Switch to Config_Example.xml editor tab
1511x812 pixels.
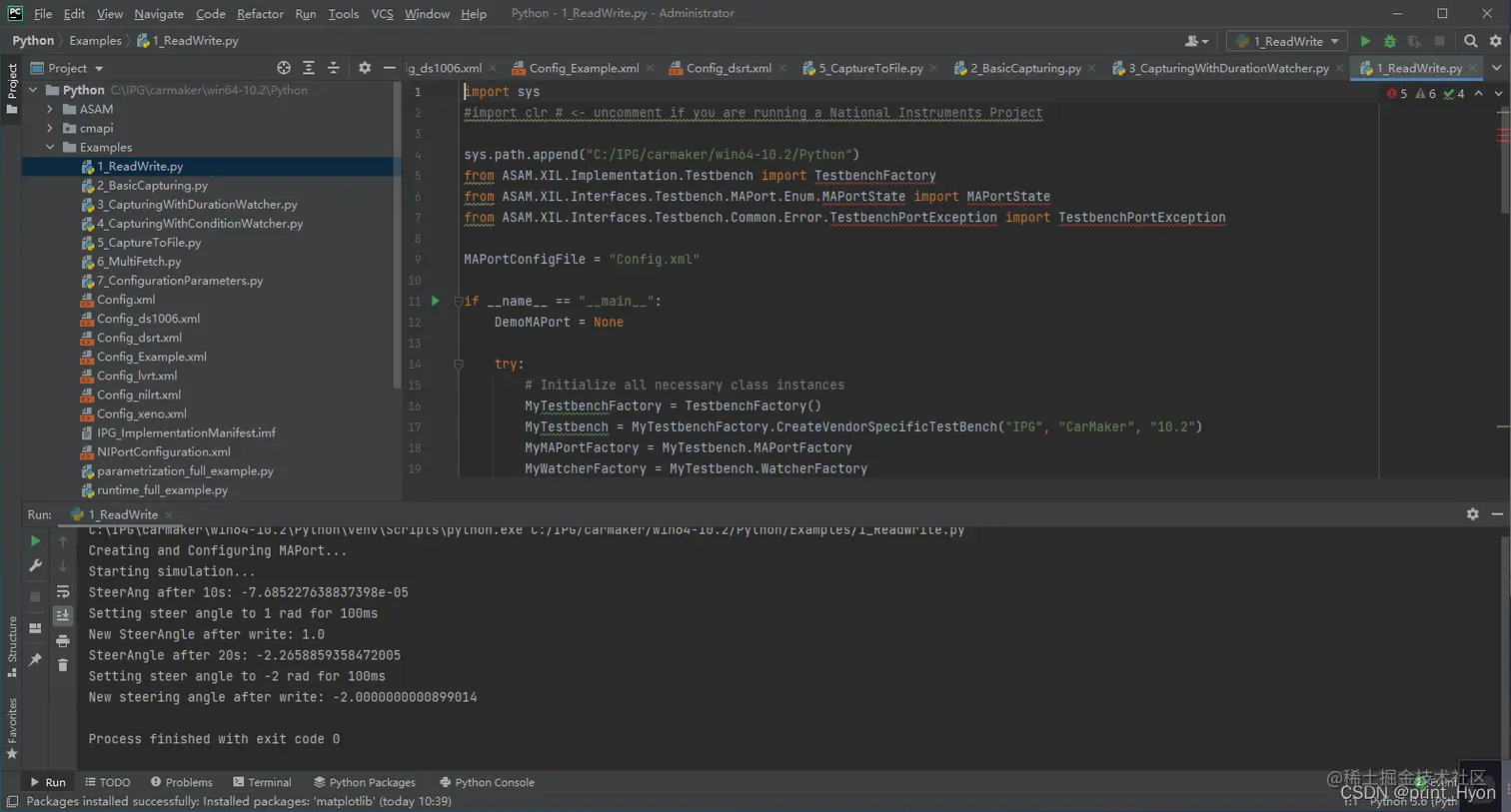tap(583, 68)
